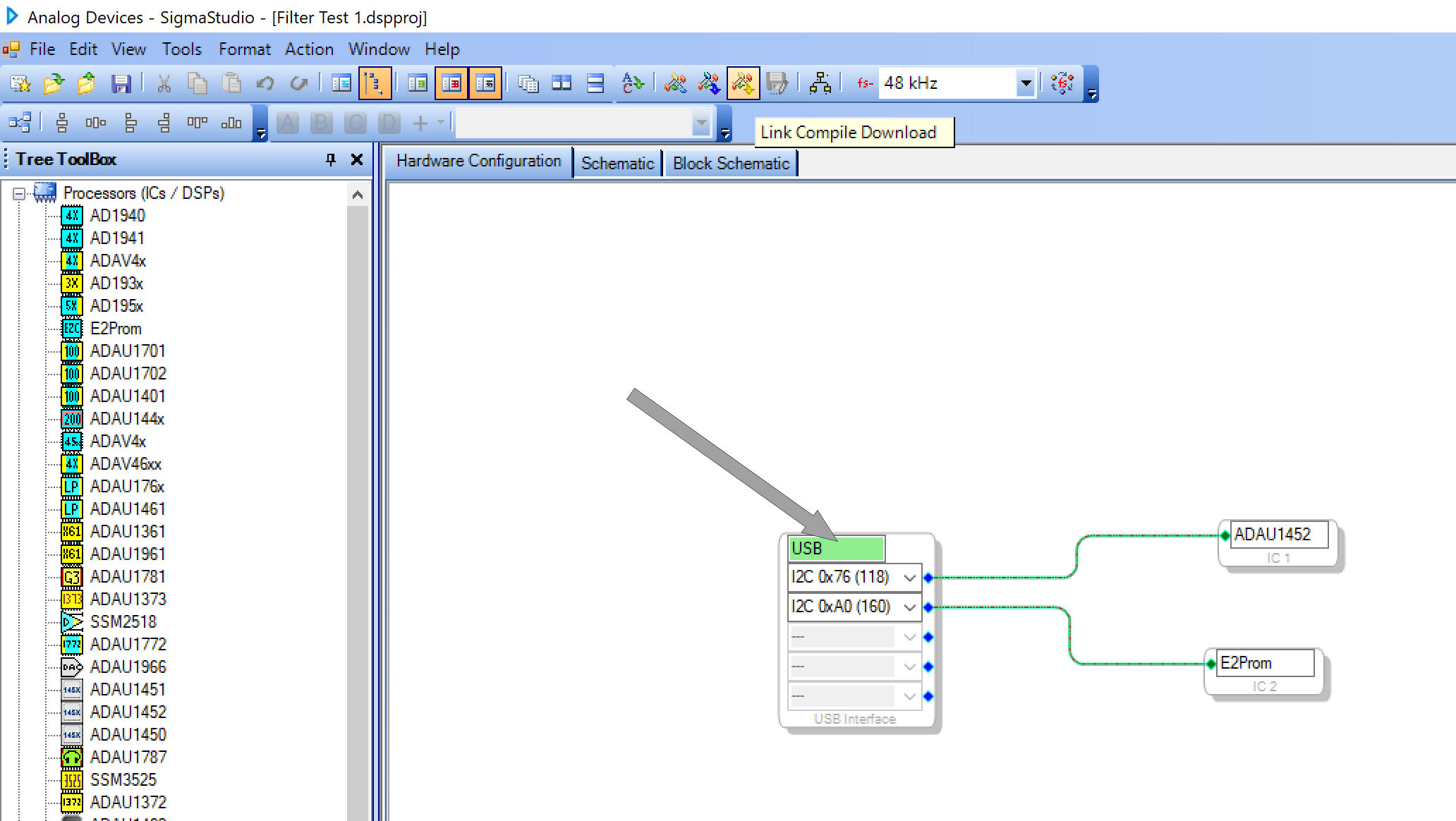Toggle the dark capture pane view button
This screenshot has width=1456, height=821.
coord(485,84)
